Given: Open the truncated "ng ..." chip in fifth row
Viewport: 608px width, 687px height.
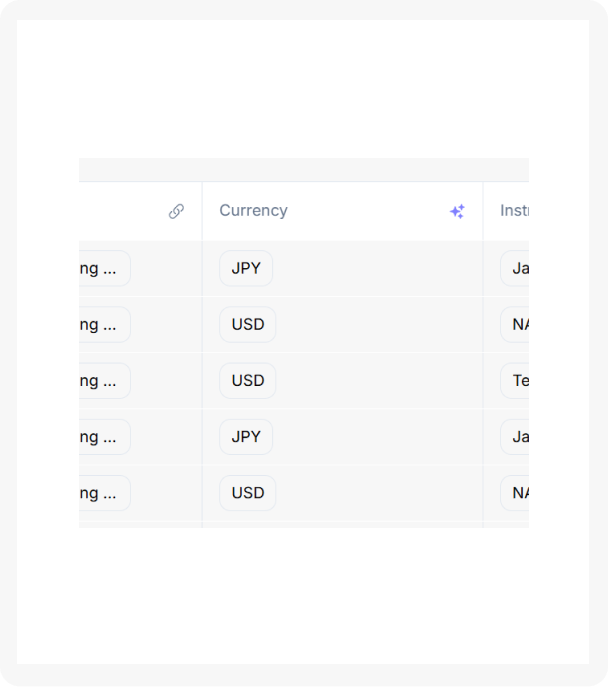Looking at the screenshot, I should pos(103,492).
